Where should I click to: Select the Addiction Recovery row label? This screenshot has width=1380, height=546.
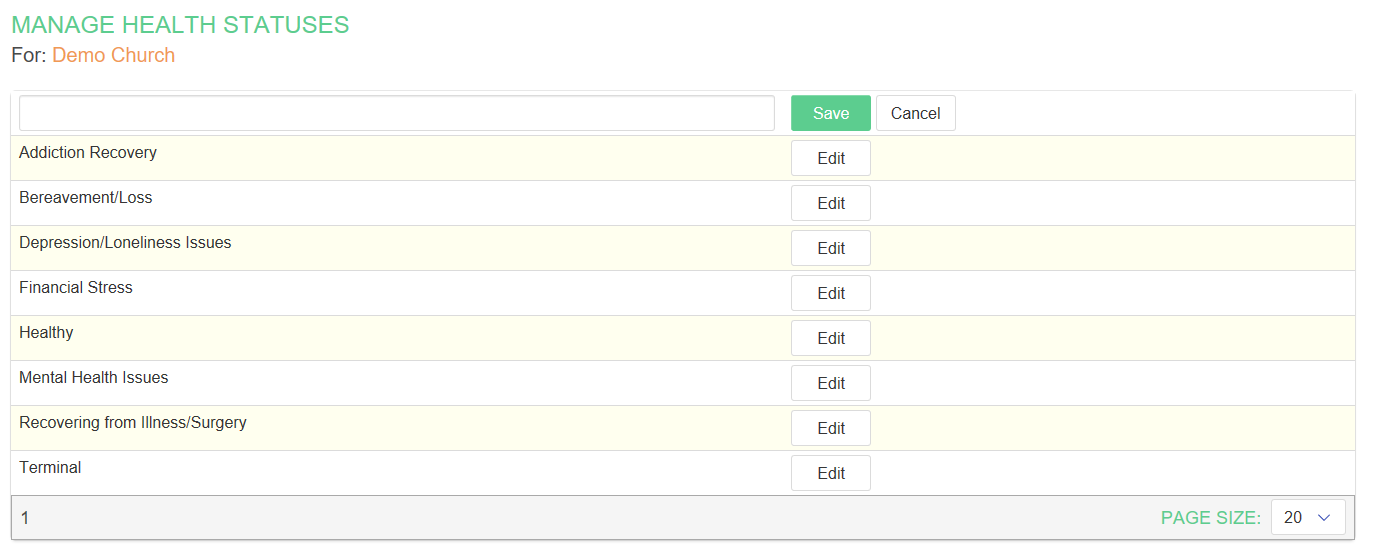click(88, 153)
